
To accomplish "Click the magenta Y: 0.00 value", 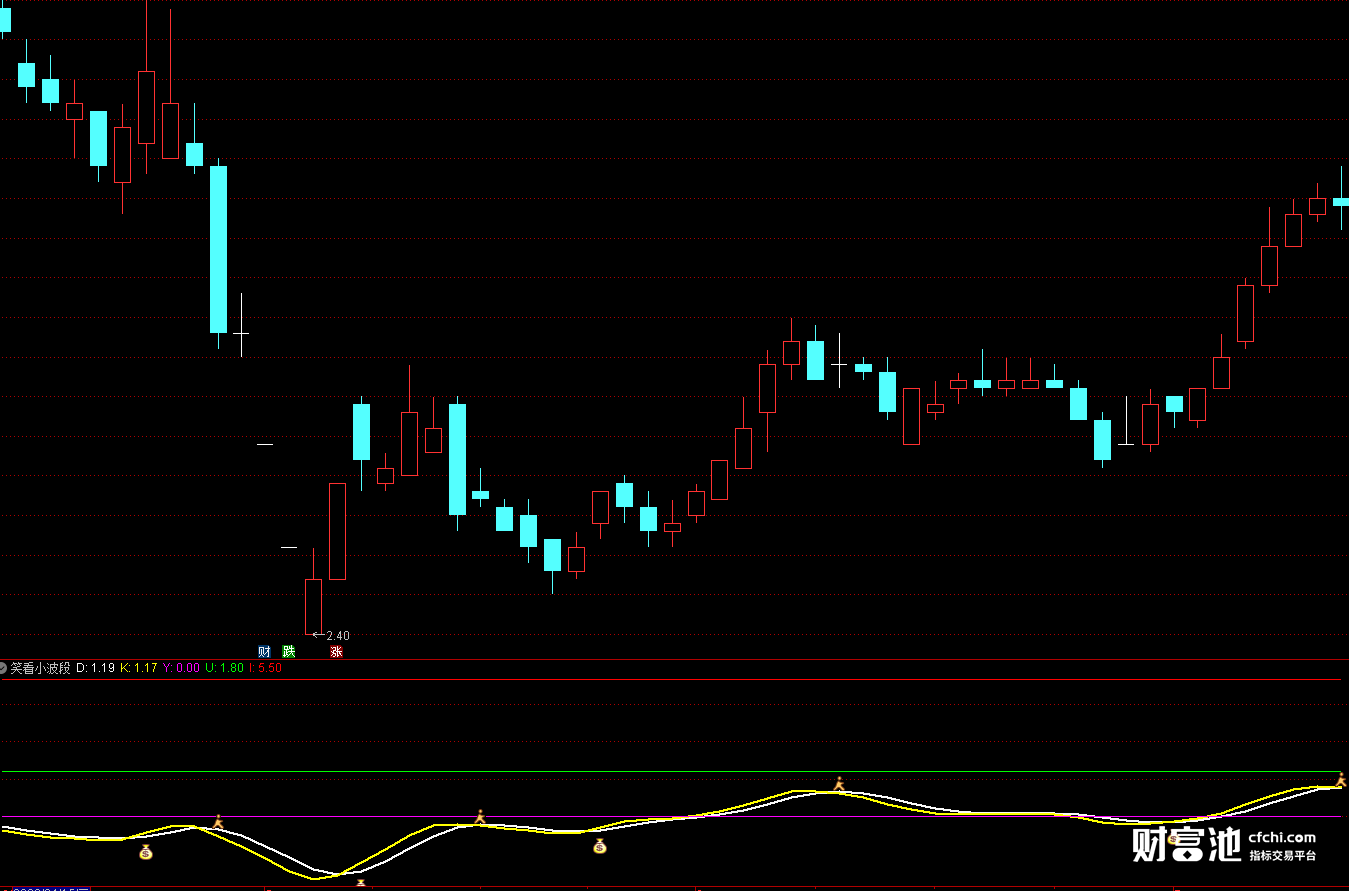I will point(181,667).
